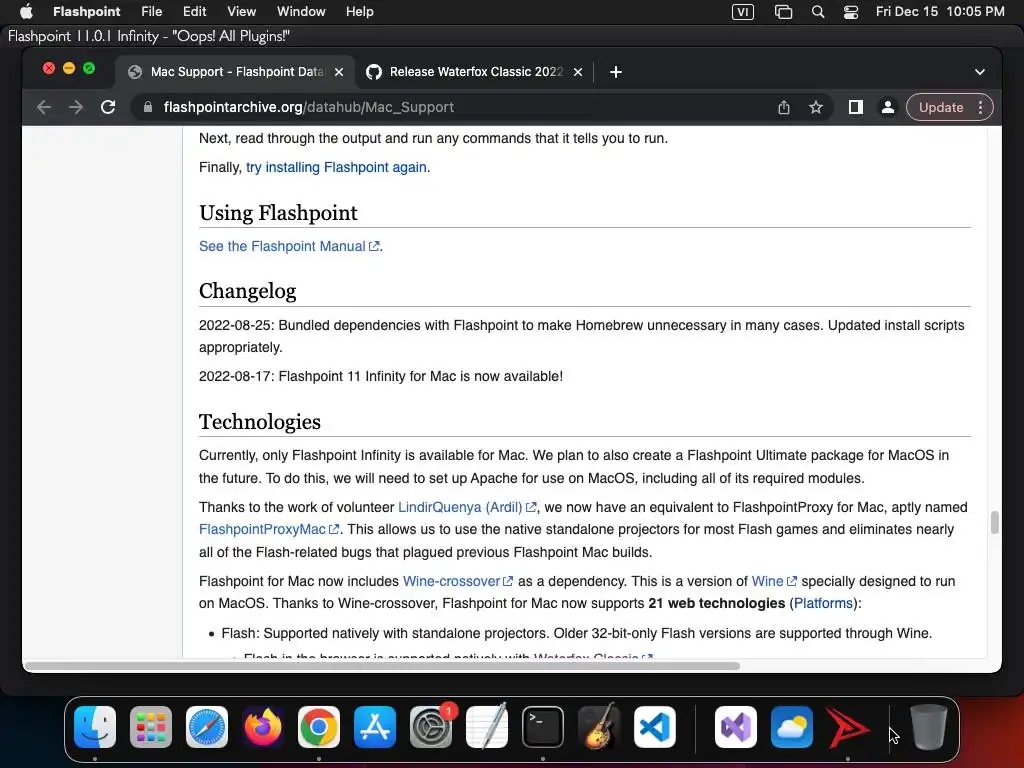Image resolution: width=1024 pixels, height=768 pixels.
Task: Click the date and time display
Action: click(x=940, y=12)
